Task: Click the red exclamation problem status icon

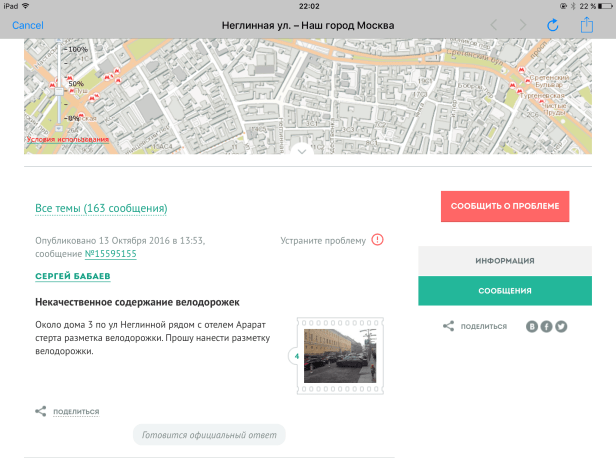Action: click(377, 240)
